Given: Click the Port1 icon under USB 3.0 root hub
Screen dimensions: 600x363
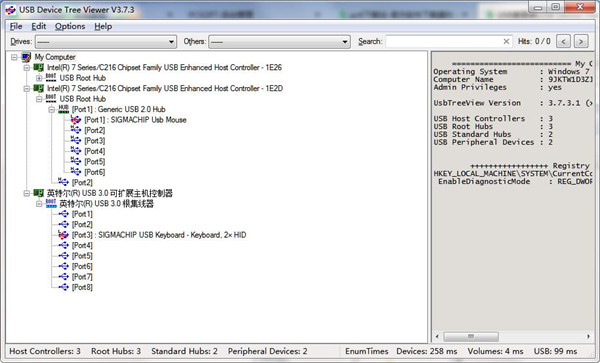Looking at the screenshot, I should [x=64, y=214].
